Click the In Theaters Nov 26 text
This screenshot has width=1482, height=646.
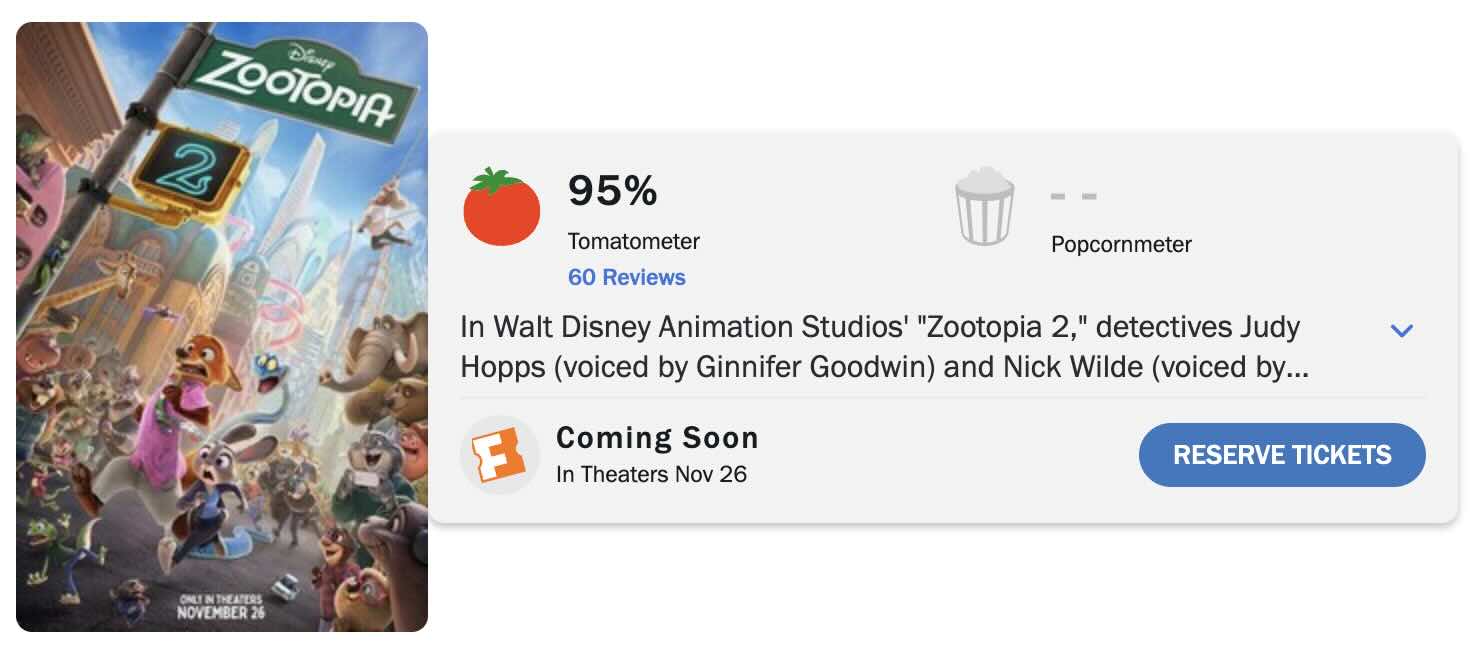651,474
